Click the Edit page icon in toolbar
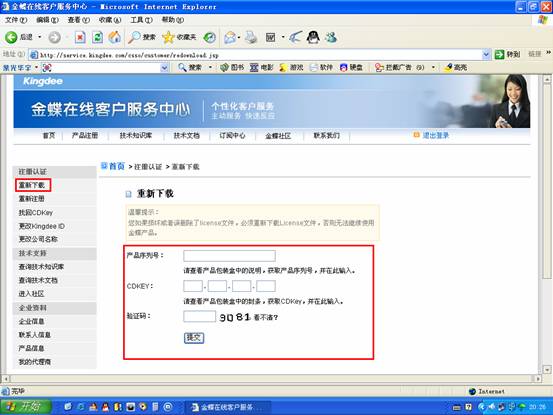Viewport: 553px width, 415px height. (271, 37)
